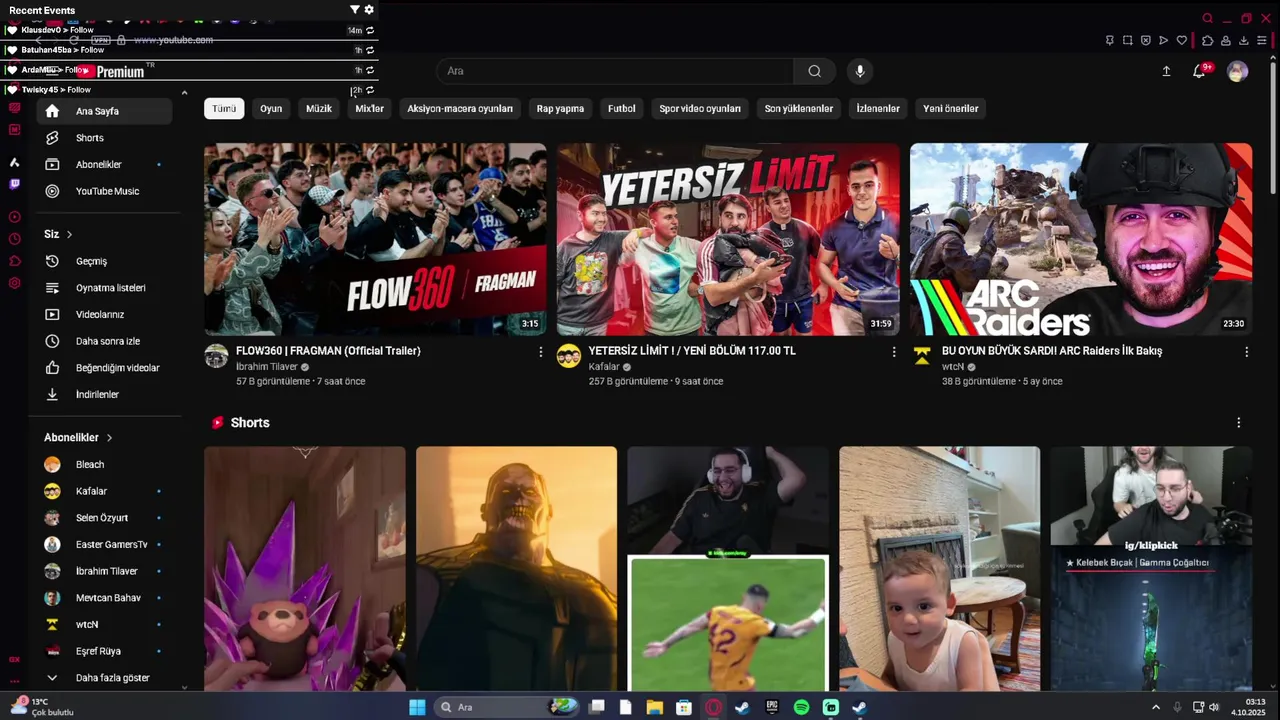Open YouTube Music link
This screenshot has width=1280, height=720.
[105, 191]
